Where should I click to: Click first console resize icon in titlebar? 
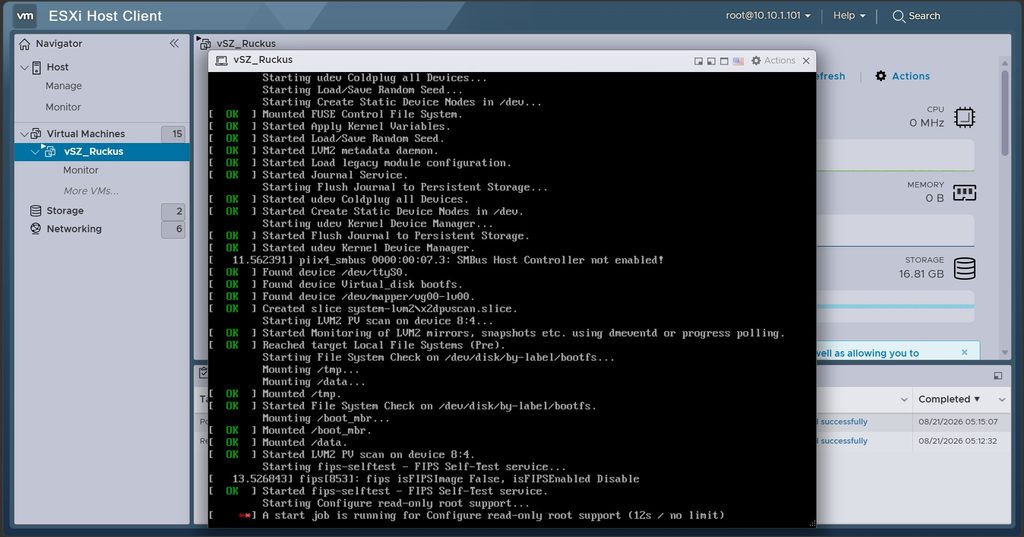pos(698,61)
